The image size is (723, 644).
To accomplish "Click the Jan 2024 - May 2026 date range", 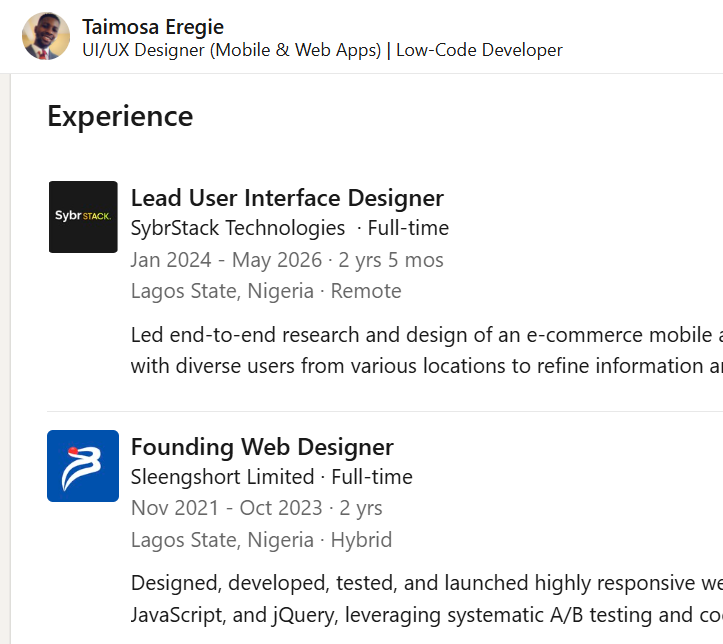I will pos(226,260).
